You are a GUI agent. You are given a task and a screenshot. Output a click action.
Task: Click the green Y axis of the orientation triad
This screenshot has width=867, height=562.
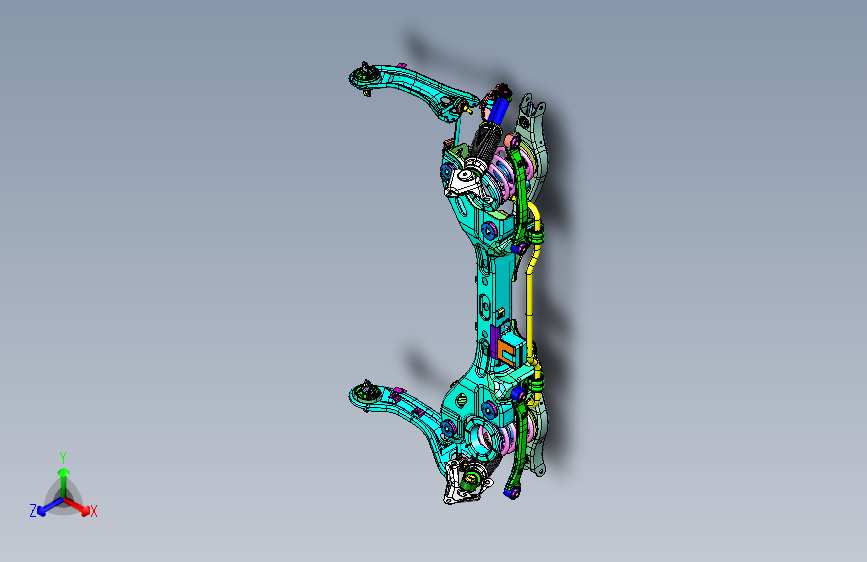tap(64, 481)
